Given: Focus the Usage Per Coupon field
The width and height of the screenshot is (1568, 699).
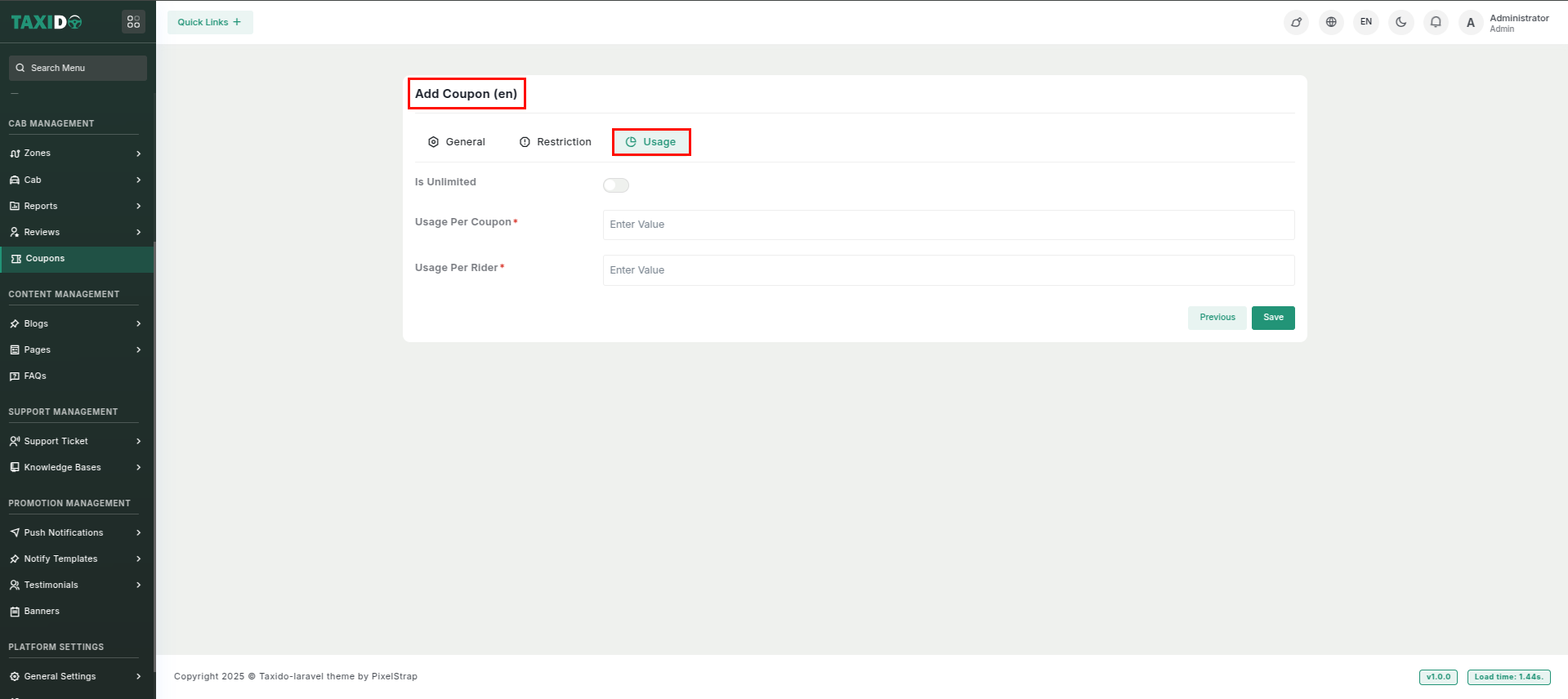Looking at the screenshot, I should 948,225.
